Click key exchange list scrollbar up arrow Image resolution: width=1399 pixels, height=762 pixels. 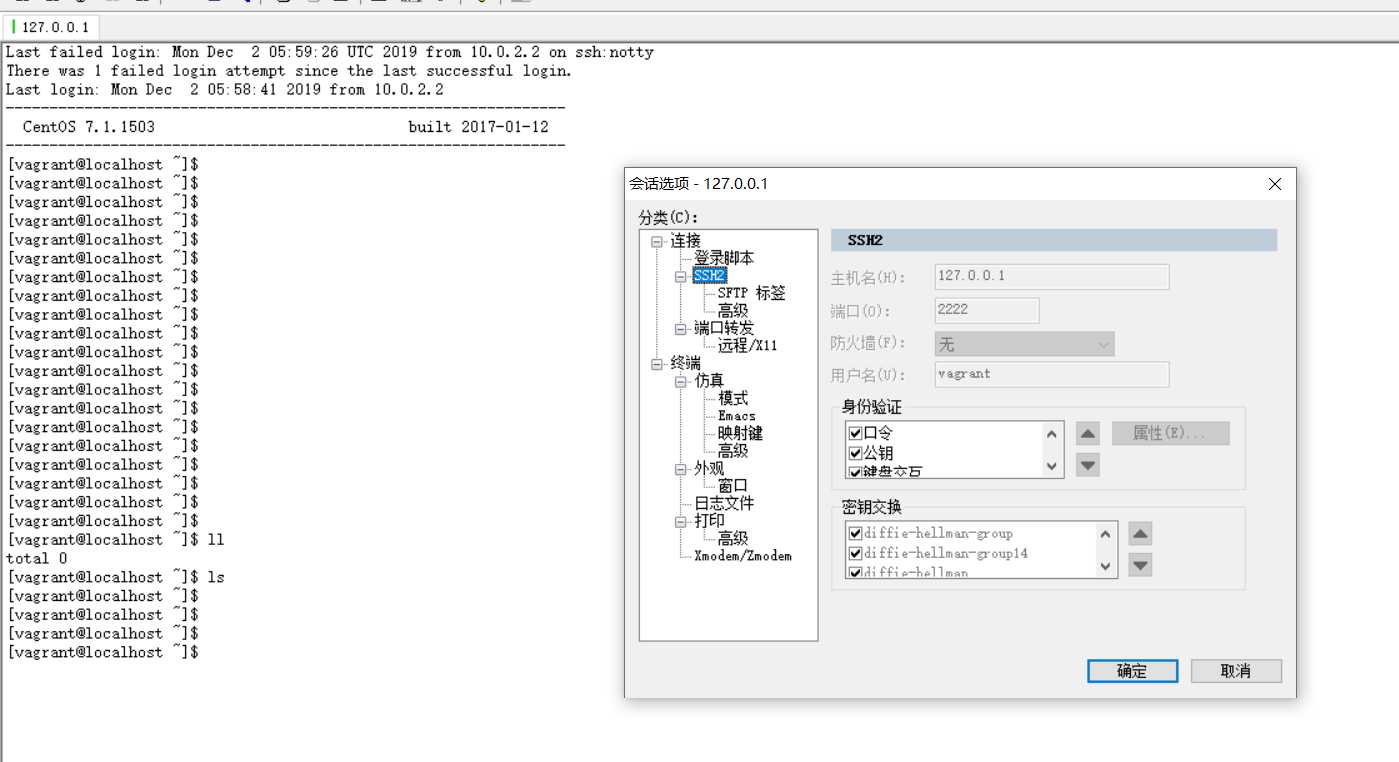point(1105,533)
